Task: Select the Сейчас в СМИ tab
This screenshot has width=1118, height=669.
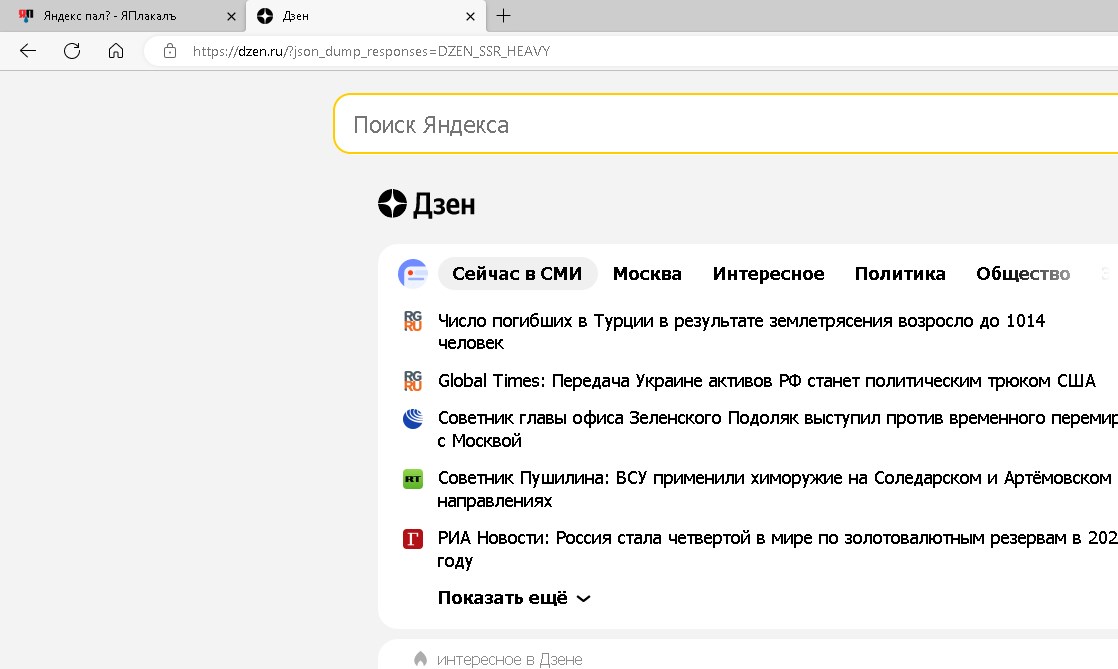Action: (517, 274)
